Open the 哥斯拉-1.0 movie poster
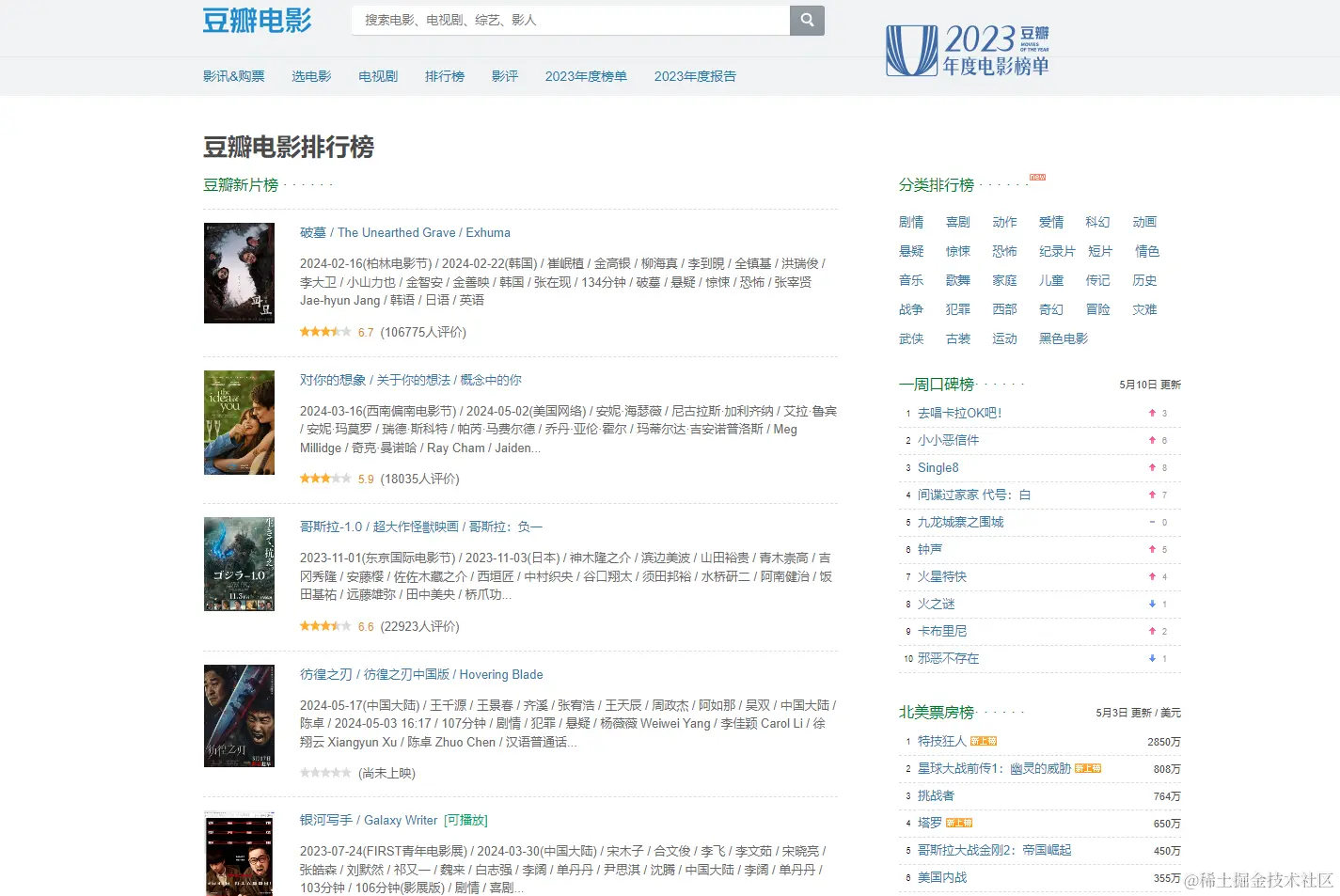 point(239,564)
